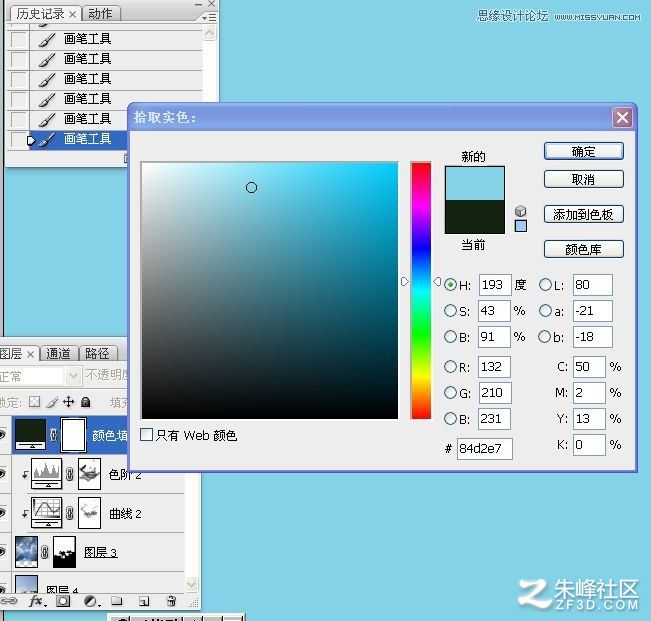Viewport: 651px width, 621px height.
Task: Click the H value field 193
Action: coord(494,285)
